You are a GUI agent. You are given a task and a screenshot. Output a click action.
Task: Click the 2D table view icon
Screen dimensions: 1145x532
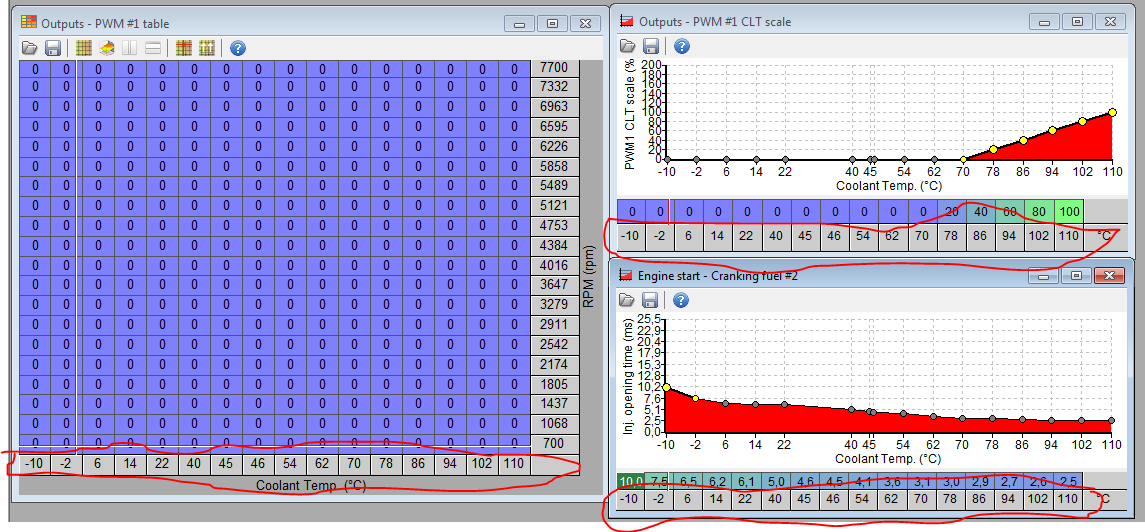84,47
